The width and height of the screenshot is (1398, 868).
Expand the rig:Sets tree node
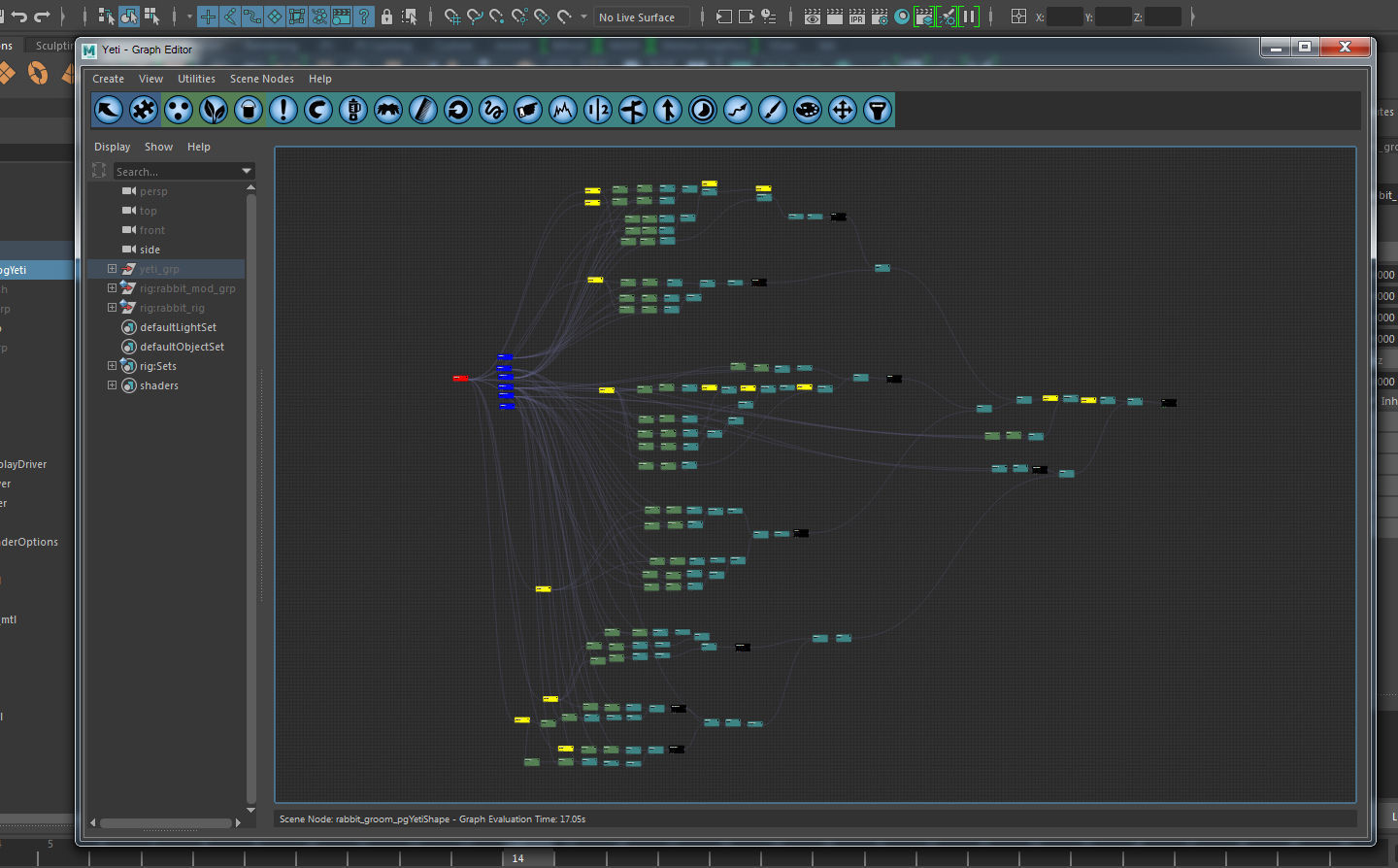point(112,366)
